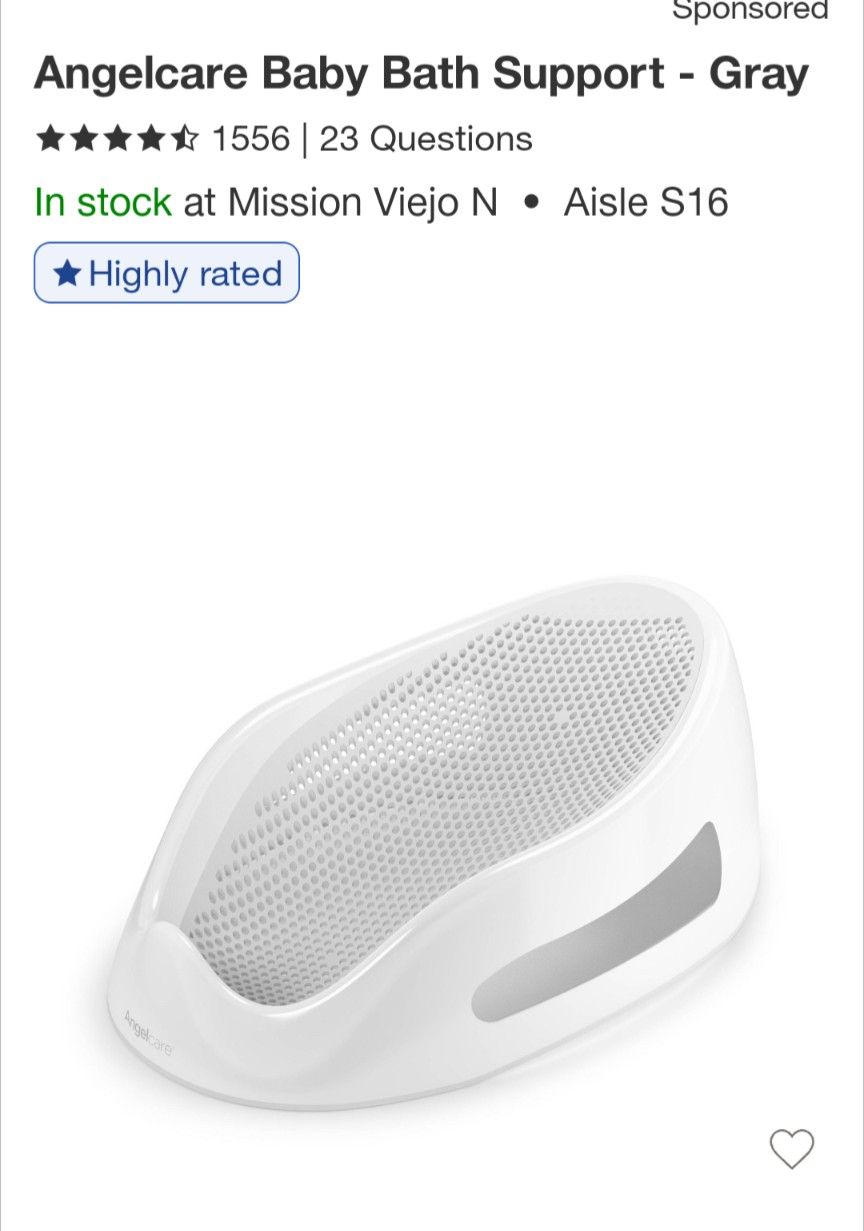Click the star icon in Highly rated badge
864x1231 pixels.
67,273
